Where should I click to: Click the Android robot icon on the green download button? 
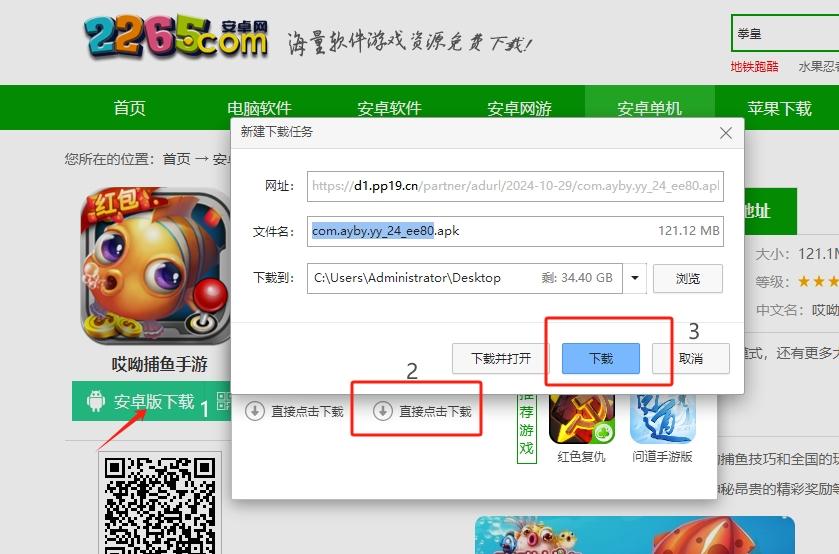96,402
